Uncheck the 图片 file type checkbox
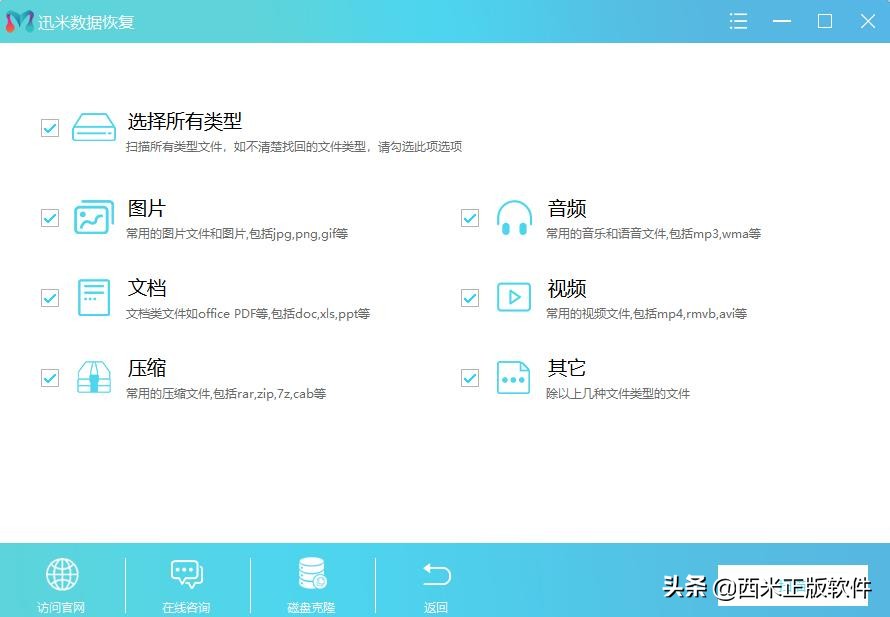 [x=49, y=217]
